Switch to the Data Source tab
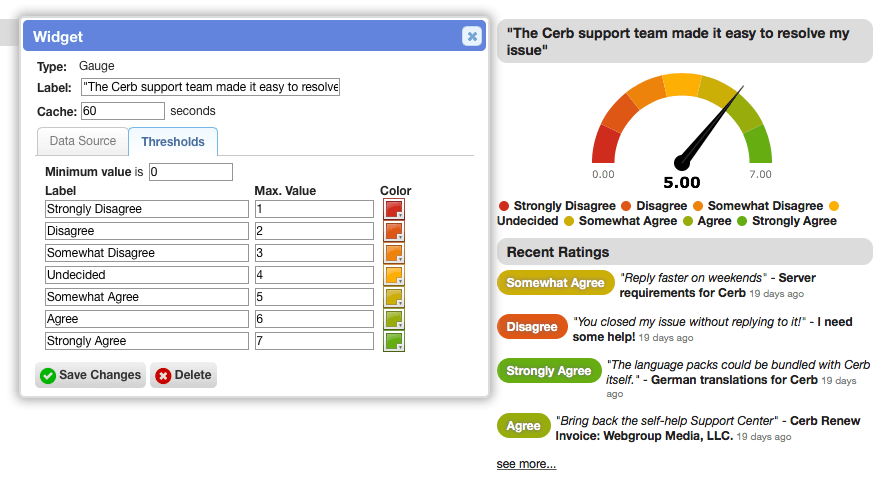This screenshot has height=489, width=889. (83, 141)
